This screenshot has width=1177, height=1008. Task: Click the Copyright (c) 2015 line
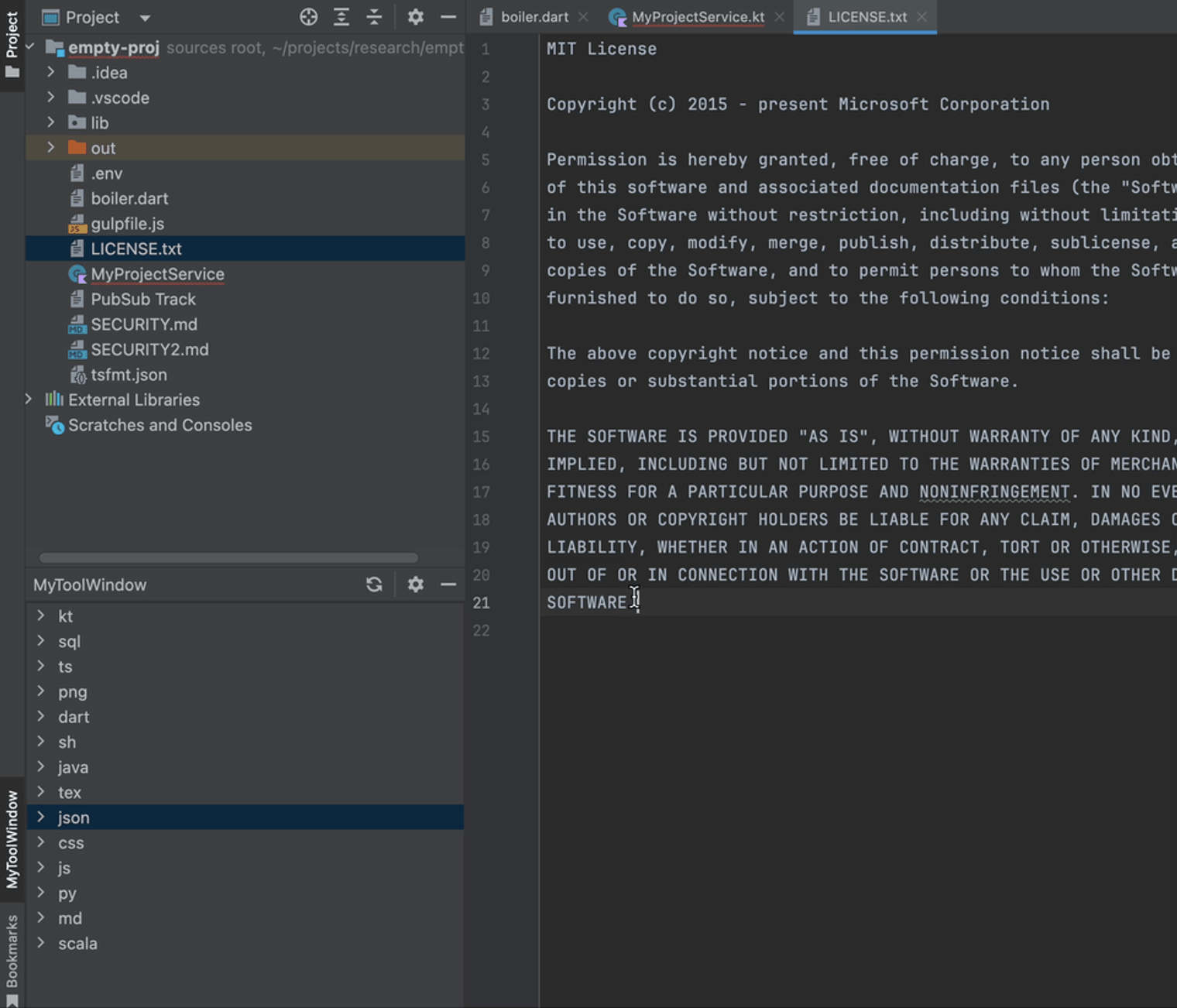[798, 104]
